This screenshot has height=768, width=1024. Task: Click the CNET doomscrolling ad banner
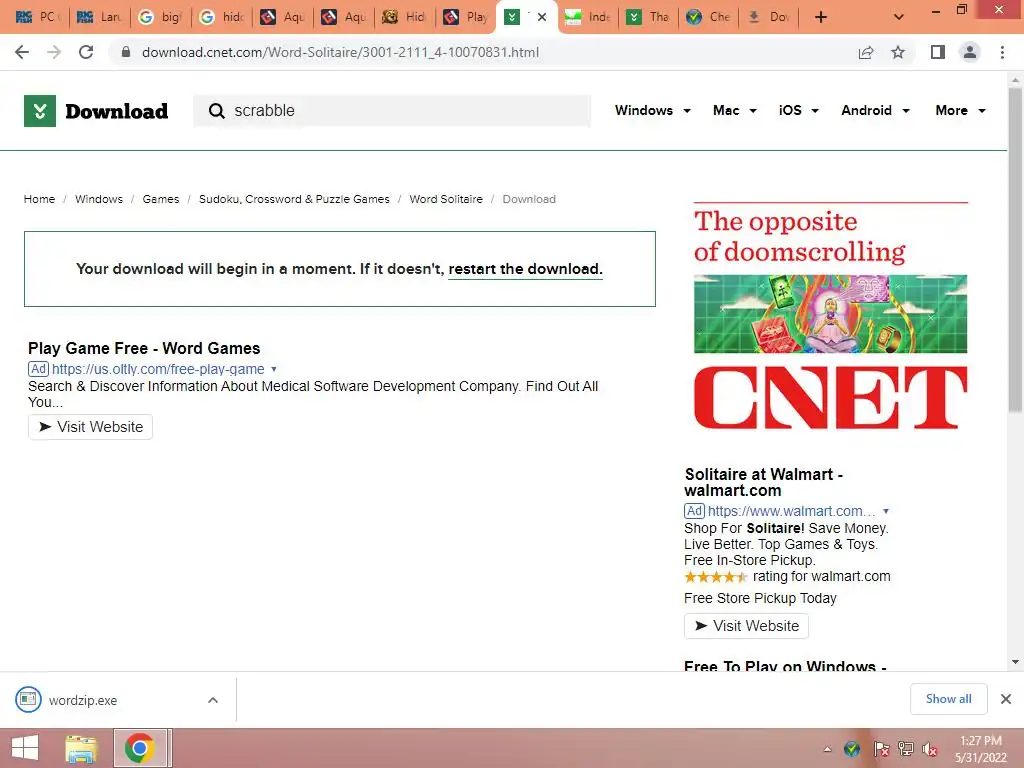pos(830,316)
